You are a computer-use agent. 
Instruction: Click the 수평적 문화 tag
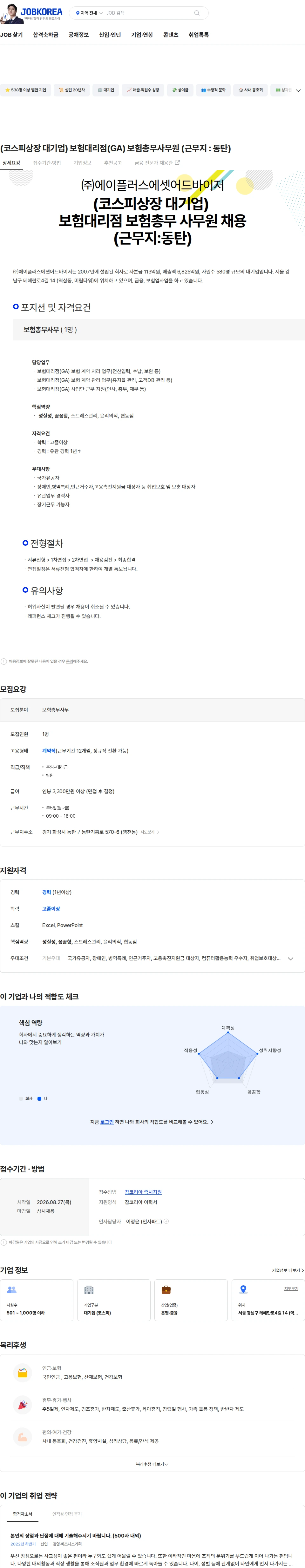point(213,90)
